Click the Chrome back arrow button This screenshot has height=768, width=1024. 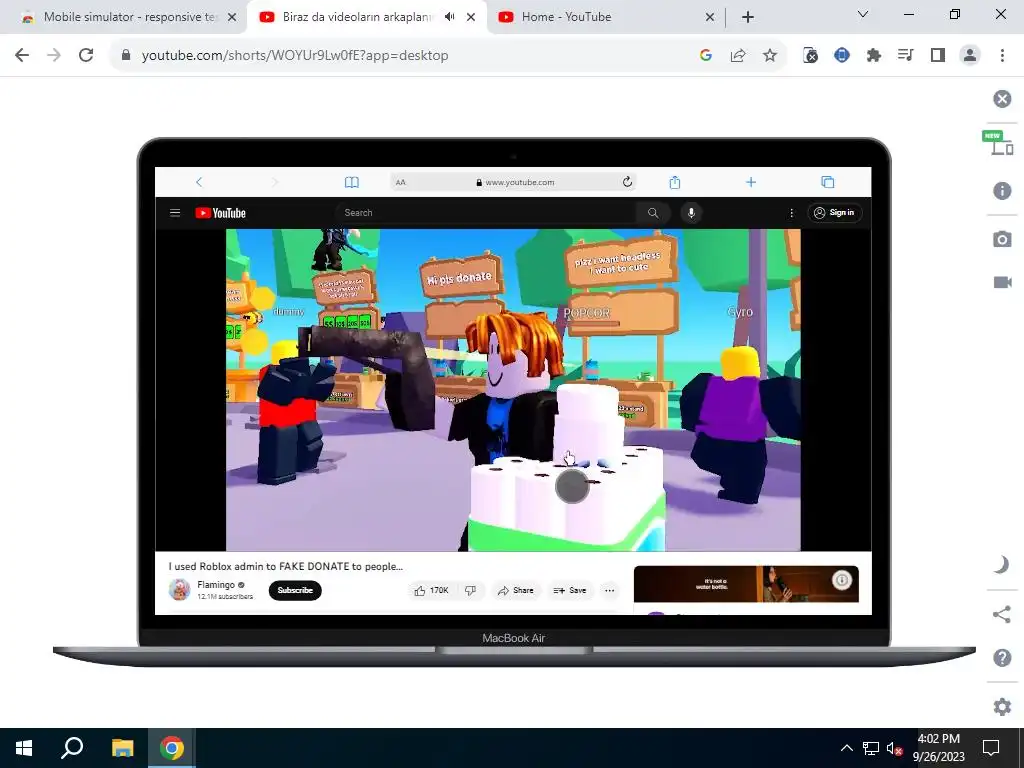point(22,56)
